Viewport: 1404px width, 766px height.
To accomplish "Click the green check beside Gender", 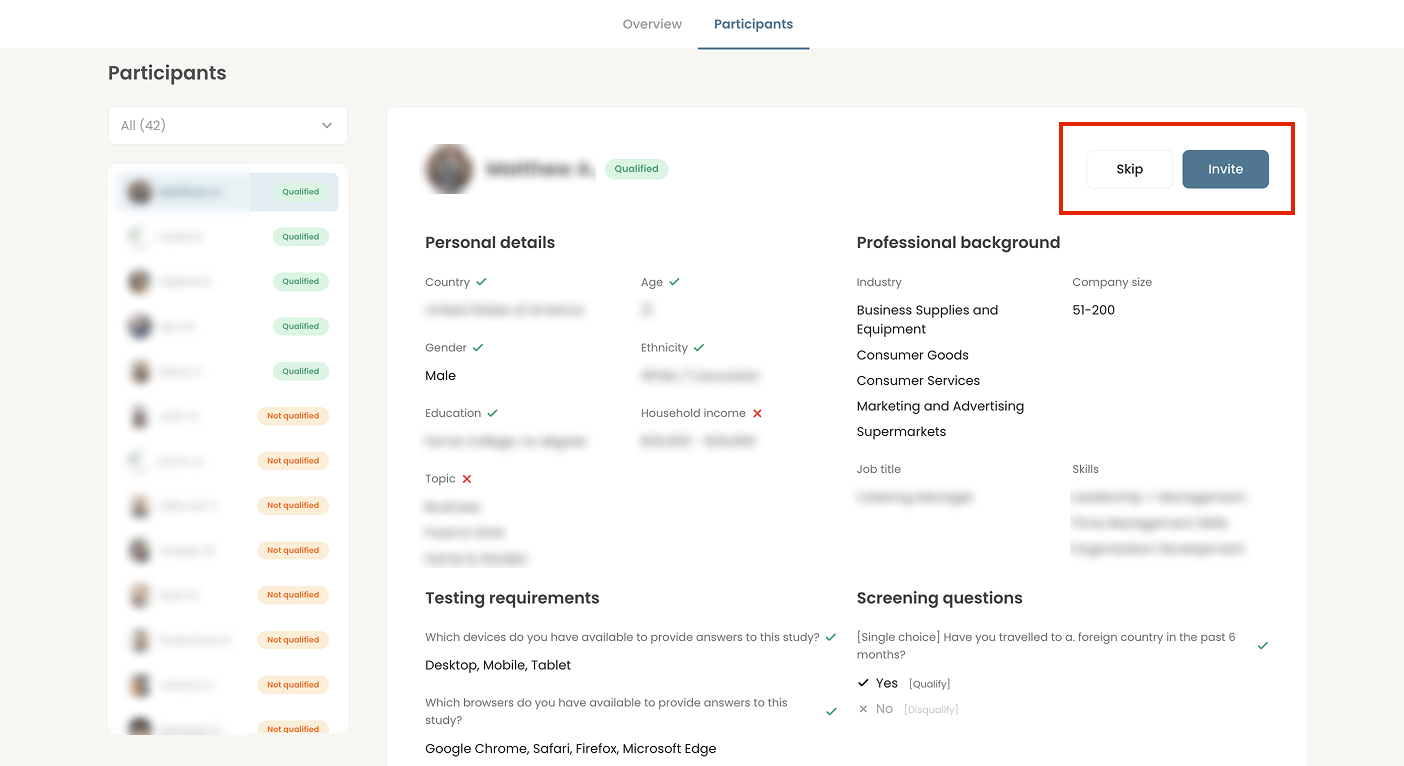I will 478,348.
